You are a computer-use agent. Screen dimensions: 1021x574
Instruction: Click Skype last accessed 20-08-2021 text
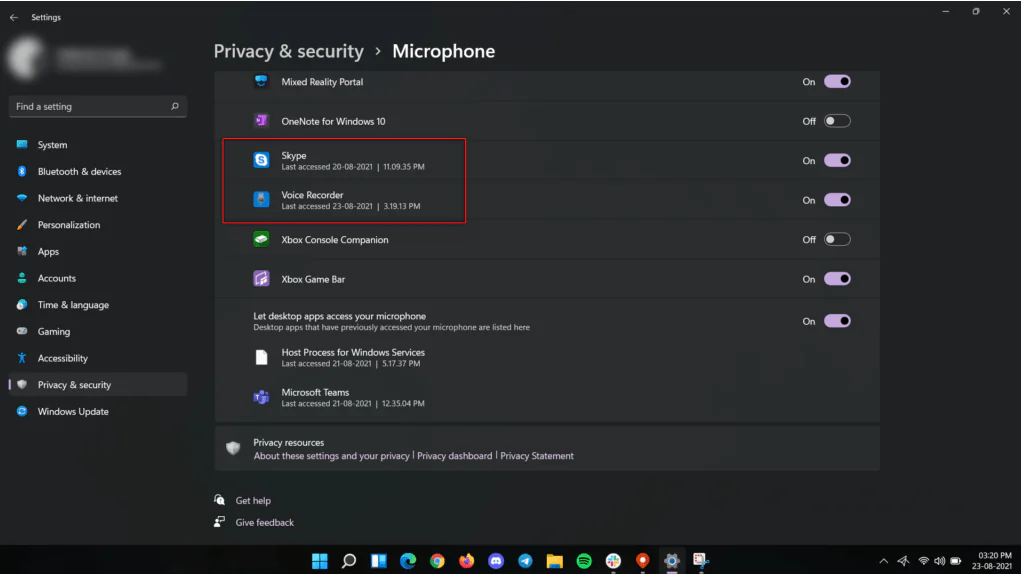352,167
